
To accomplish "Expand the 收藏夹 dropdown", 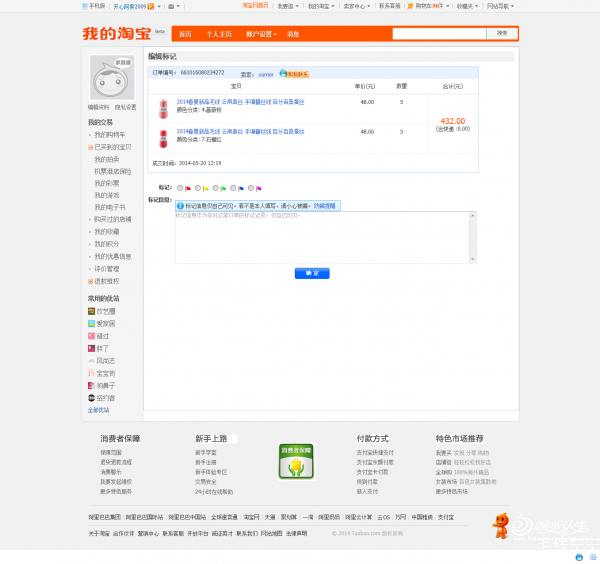I will pos(476,6).
